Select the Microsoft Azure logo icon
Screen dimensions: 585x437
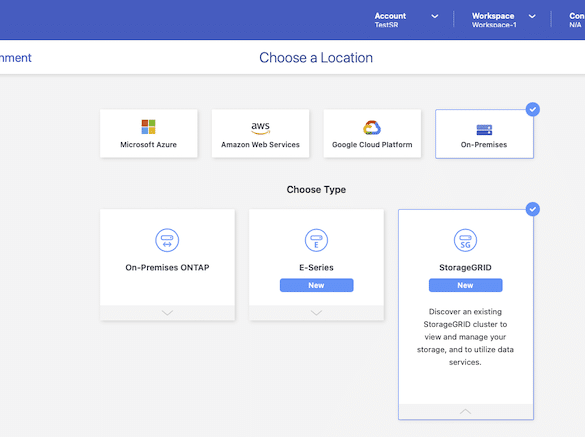148,127
